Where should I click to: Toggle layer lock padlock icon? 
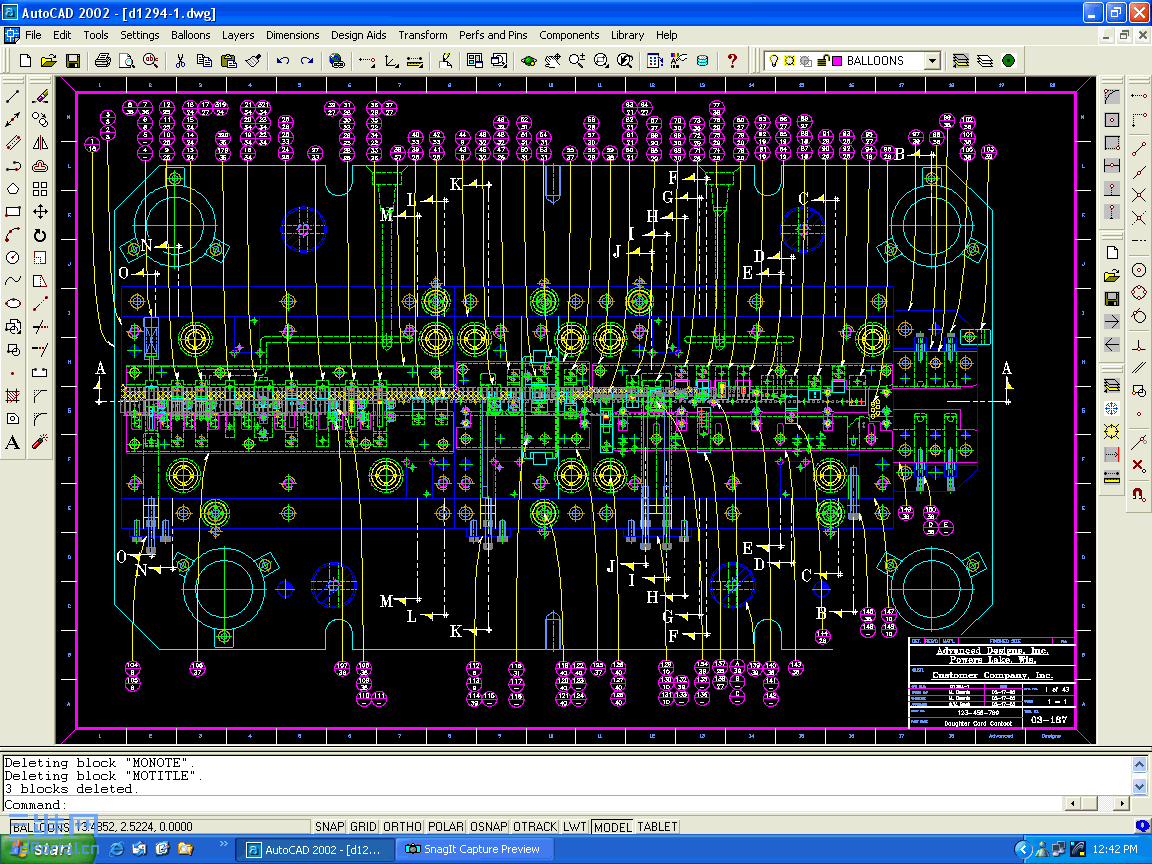(x=823, y=61)
